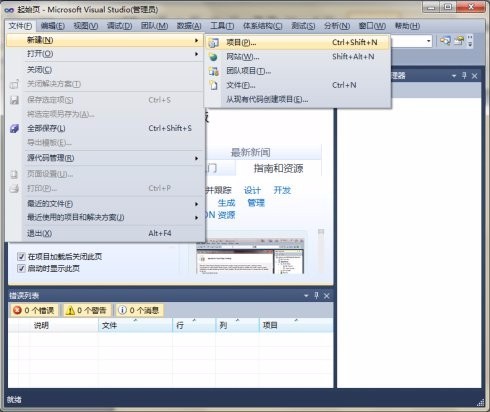Toggle 启动时显示此页 checkbox
The height and width of the screenshot is (412, 490).
pos(21,268)
